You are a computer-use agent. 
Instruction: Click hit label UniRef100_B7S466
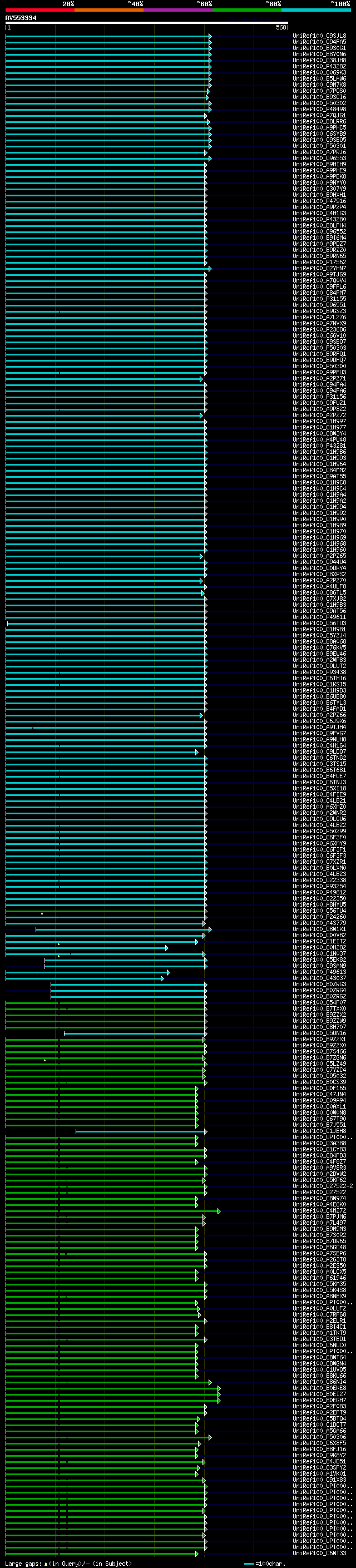tap(319, 1052)
